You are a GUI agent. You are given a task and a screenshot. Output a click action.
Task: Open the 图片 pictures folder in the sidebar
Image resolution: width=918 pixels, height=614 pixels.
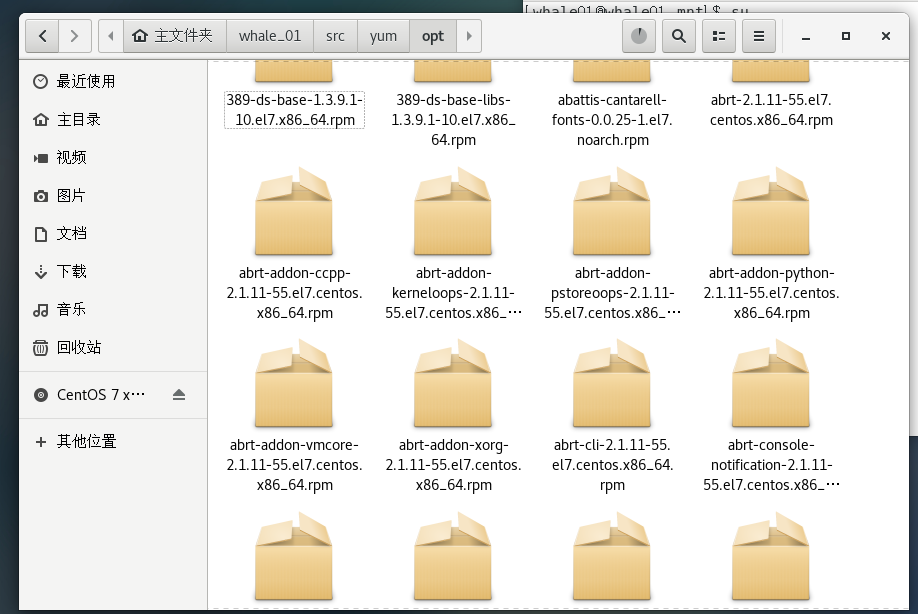pyautogui.click(x=113, y=195)
